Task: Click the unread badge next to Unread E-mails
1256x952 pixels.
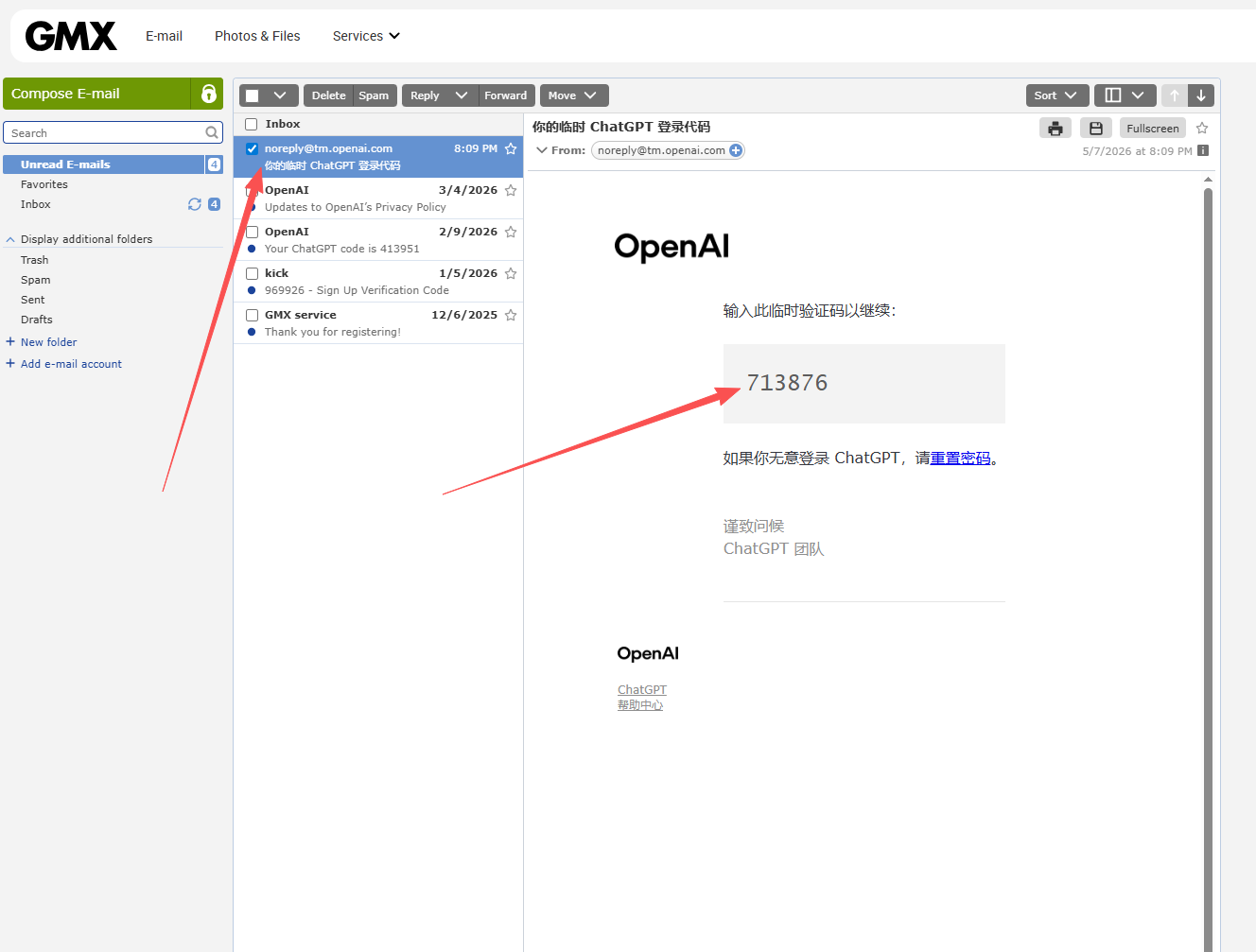Action: [215, 164]
